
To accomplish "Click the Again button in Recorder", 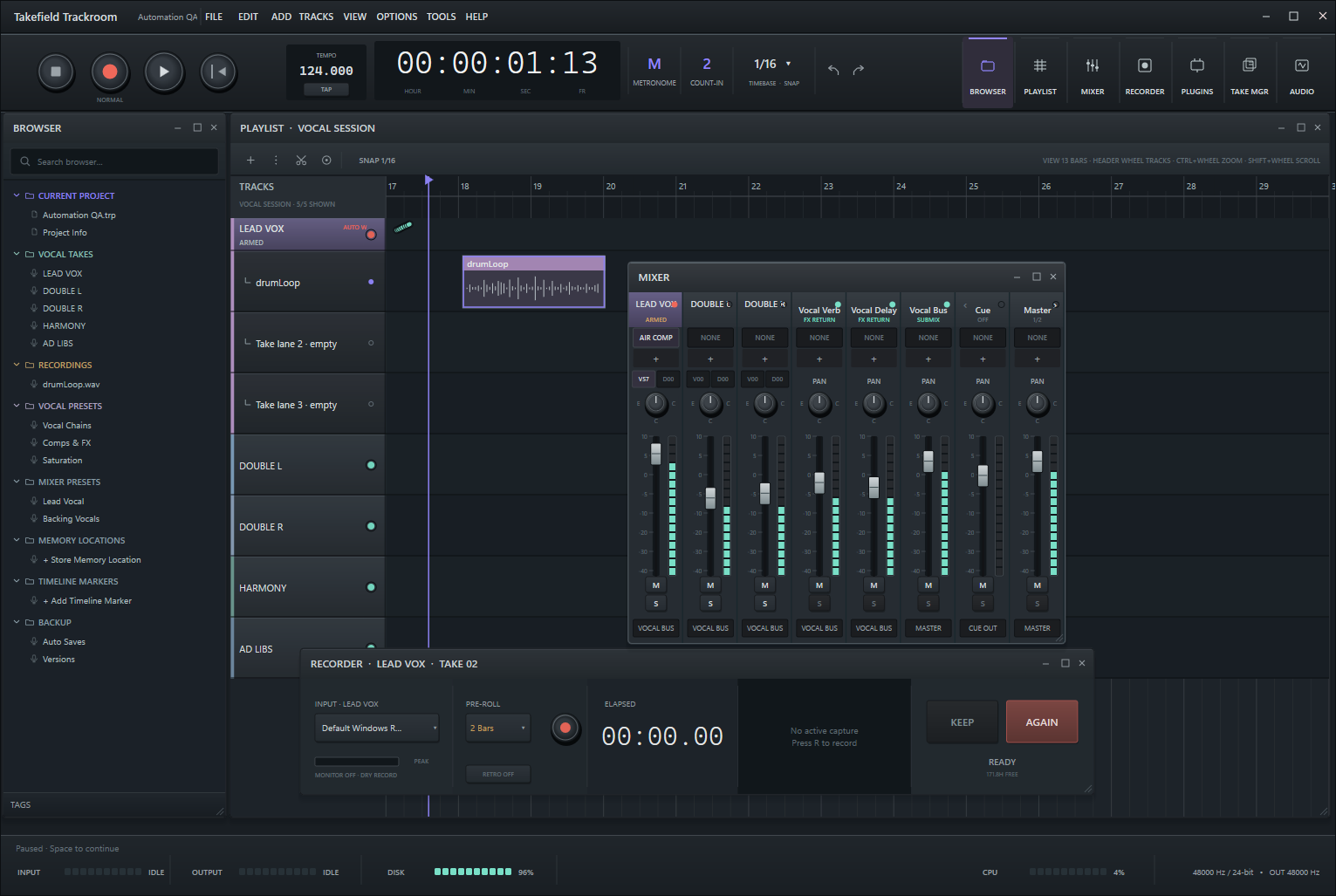I will pos(1042,722).
